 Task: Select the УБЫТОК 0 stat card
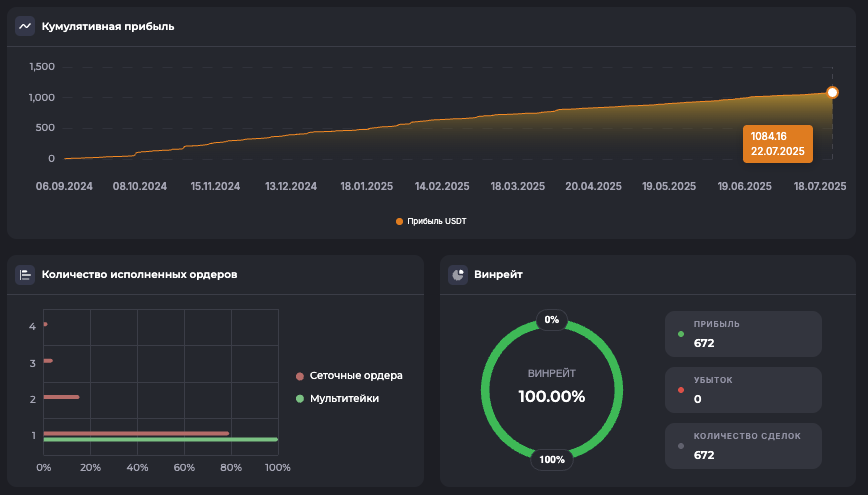tap(743, 390)
